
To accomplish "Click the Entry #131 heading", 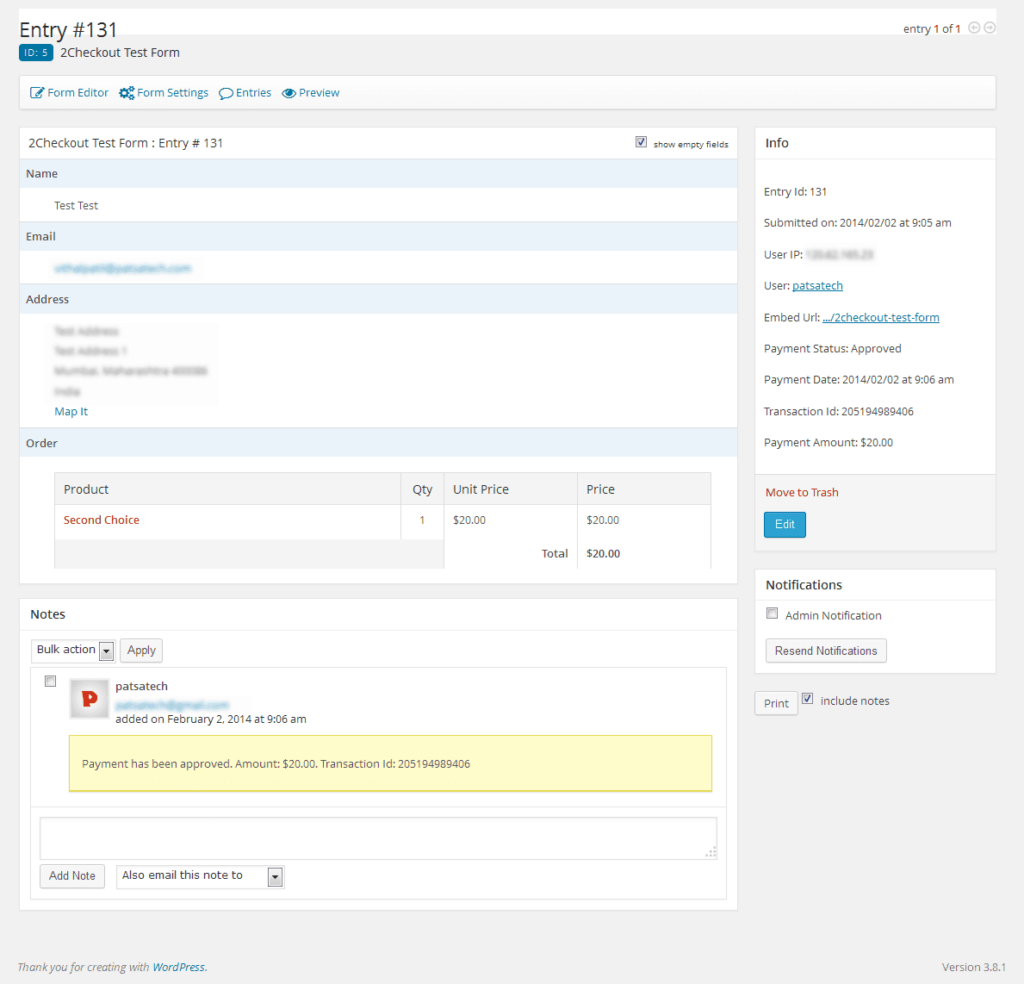I will [68, 30].
